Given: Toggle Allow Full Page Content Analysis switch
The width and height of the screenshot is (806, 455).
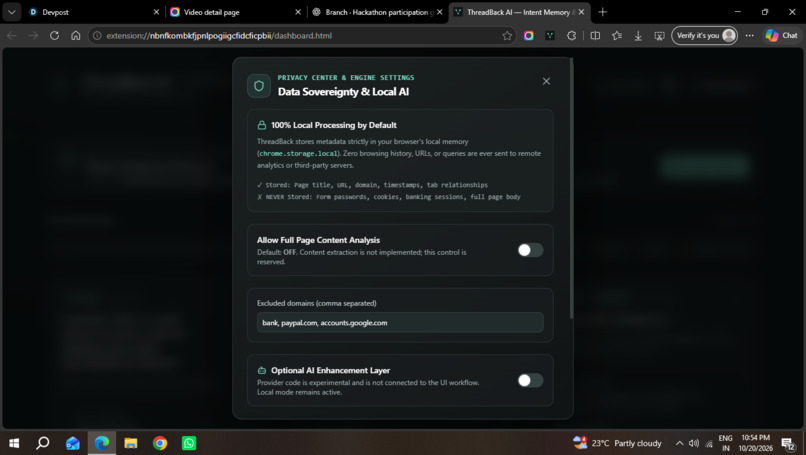Looking at the screenshot, I should (530, 250).
